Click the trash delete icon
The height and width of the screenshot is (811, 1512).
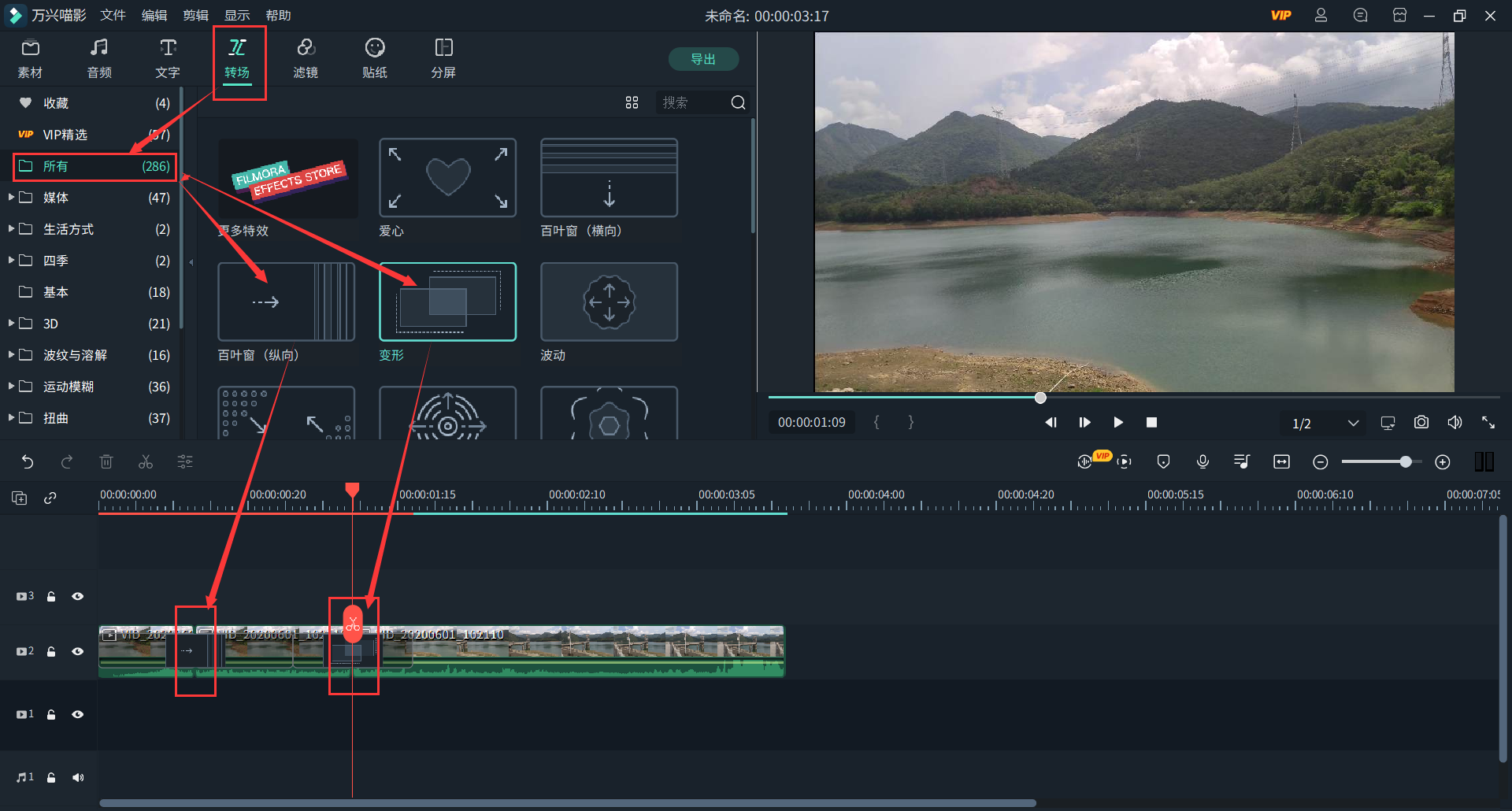coord(106,462)
